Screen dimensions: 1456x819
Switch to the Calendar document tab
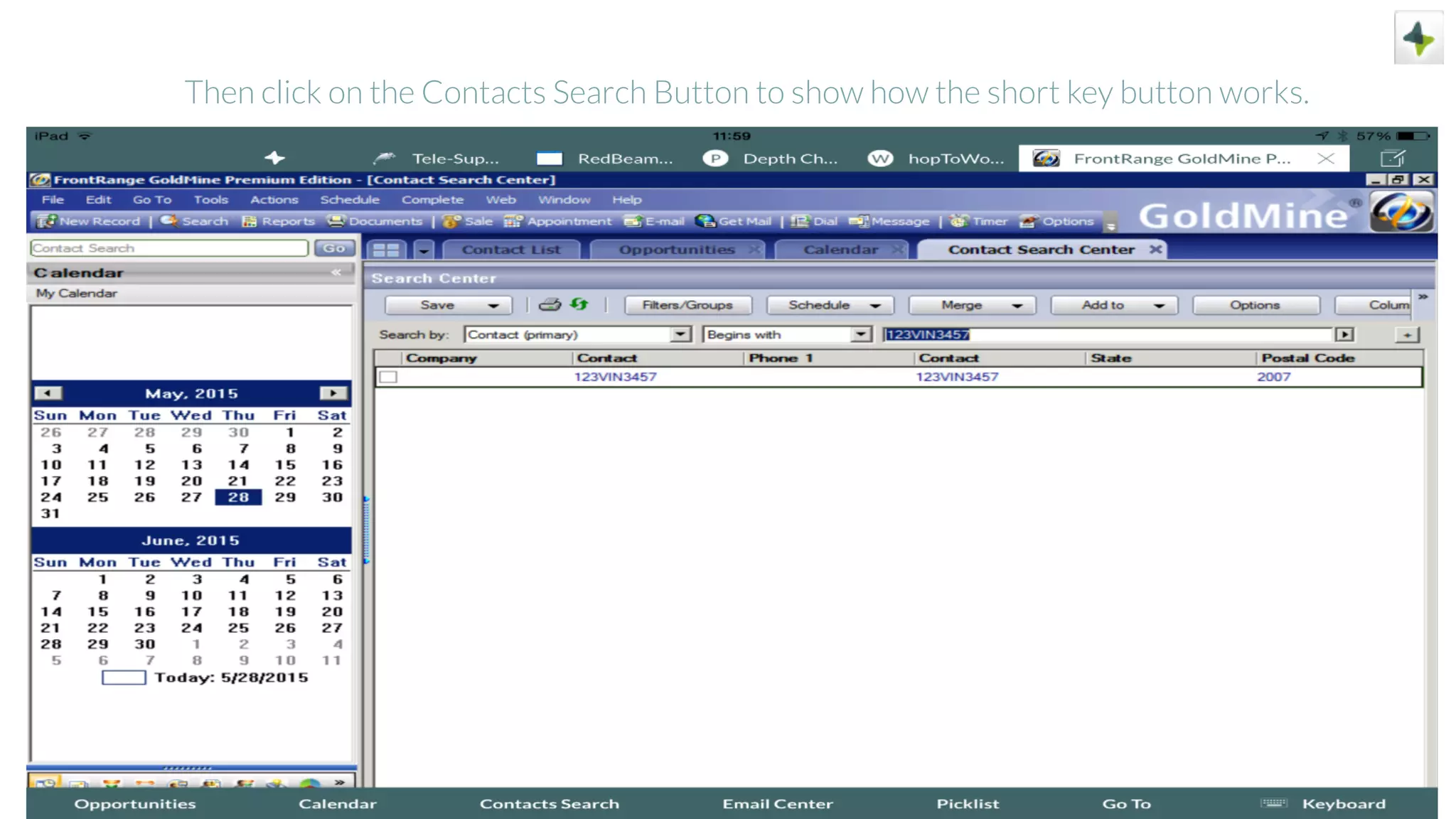point(840,250)
